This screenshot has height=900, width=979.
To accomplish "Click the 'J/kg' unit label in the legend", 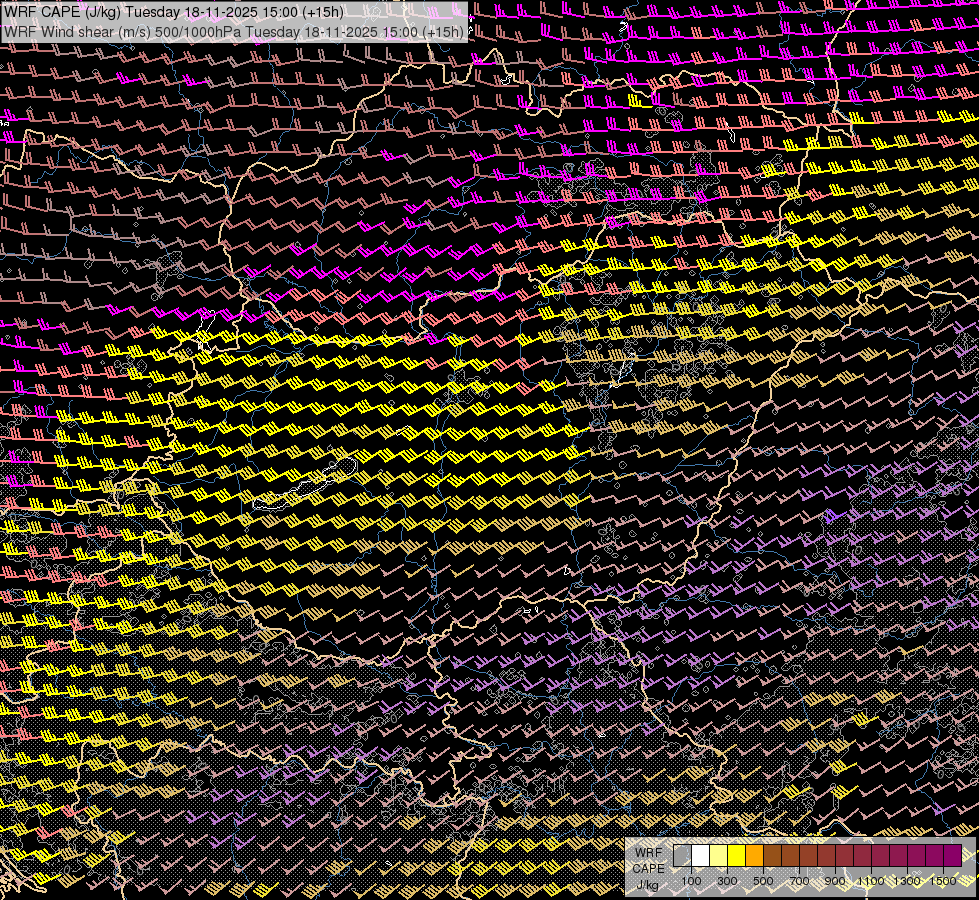I will click(648, 885).
